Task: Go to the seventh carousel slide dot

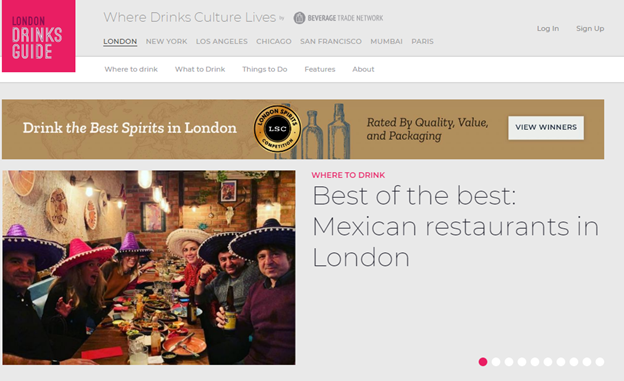Action: tap(561, 362)
